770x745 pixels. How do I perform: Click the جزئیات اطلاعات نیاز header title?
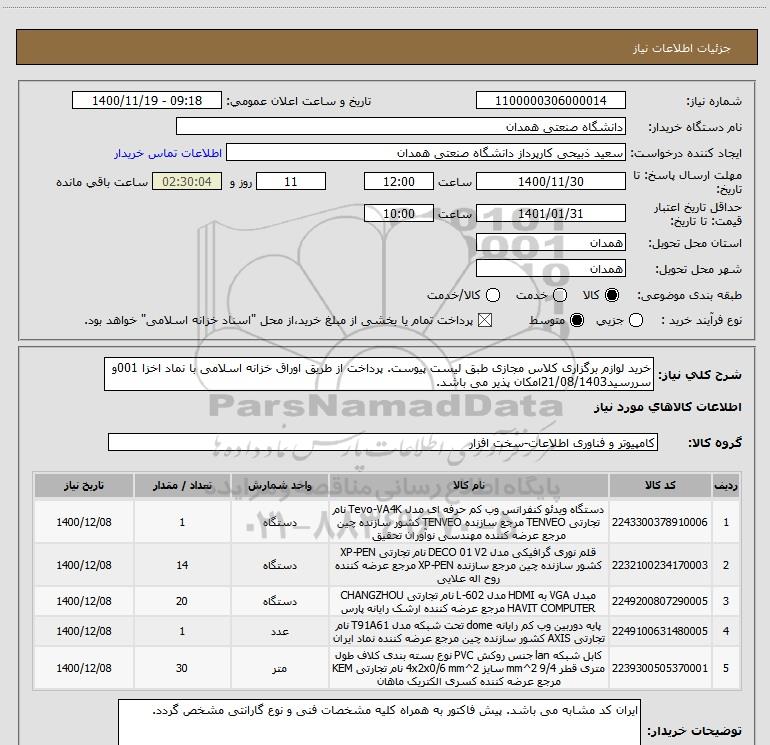click(682, 48)
